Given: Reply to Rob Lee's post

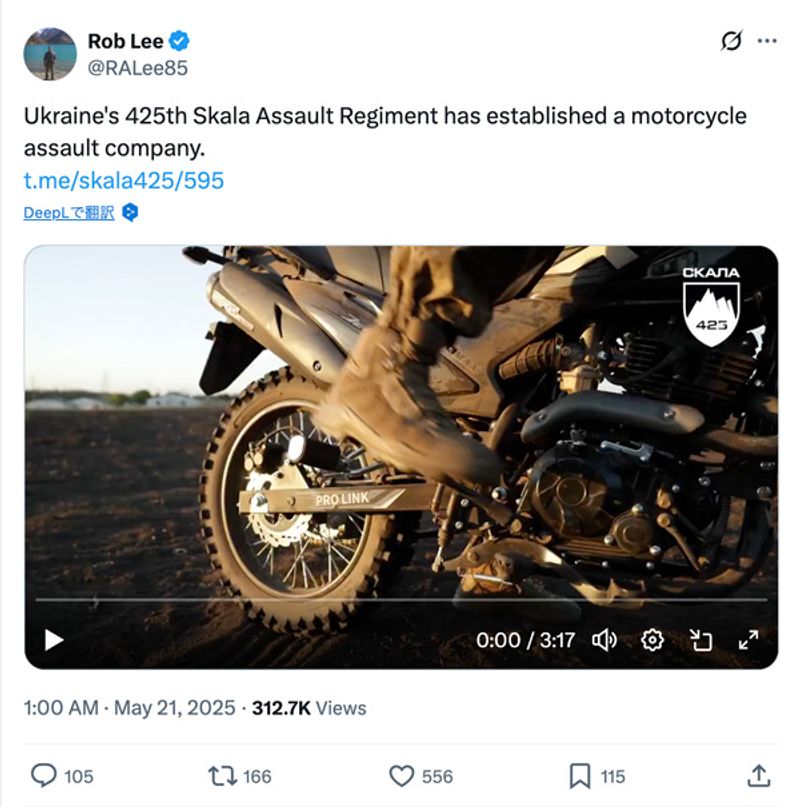Looking at the screenshot, I should (44, 775).
